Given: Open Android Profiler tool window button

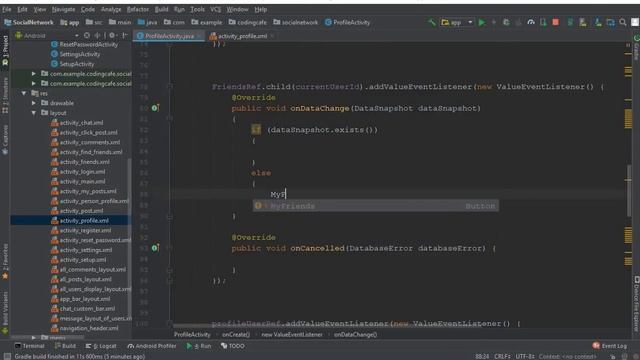Looking at the screenshot, I should 151,346.
